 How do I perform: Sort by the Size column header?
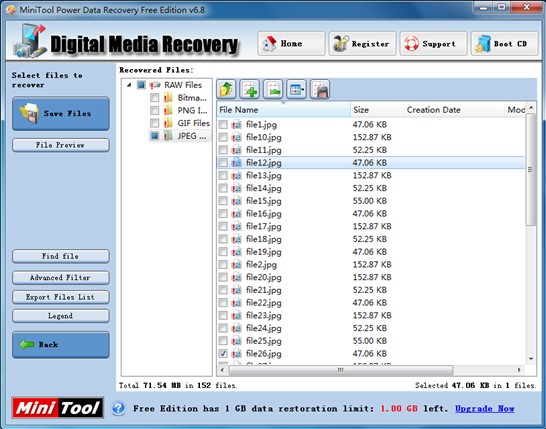click(377, 110)
